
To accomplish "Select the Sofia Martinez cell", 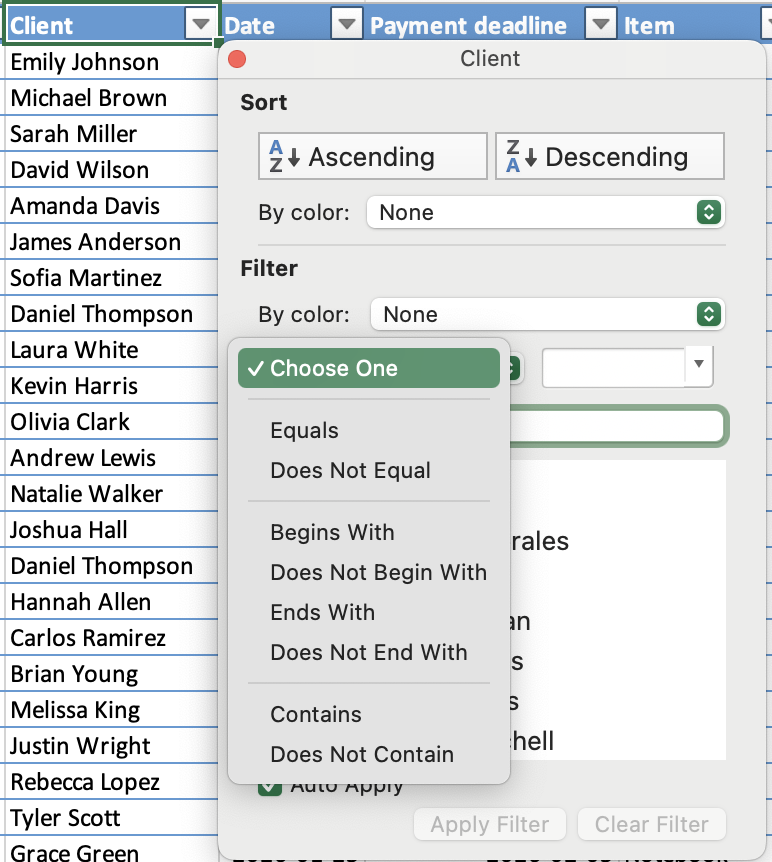I will click(x=86, y=278).
